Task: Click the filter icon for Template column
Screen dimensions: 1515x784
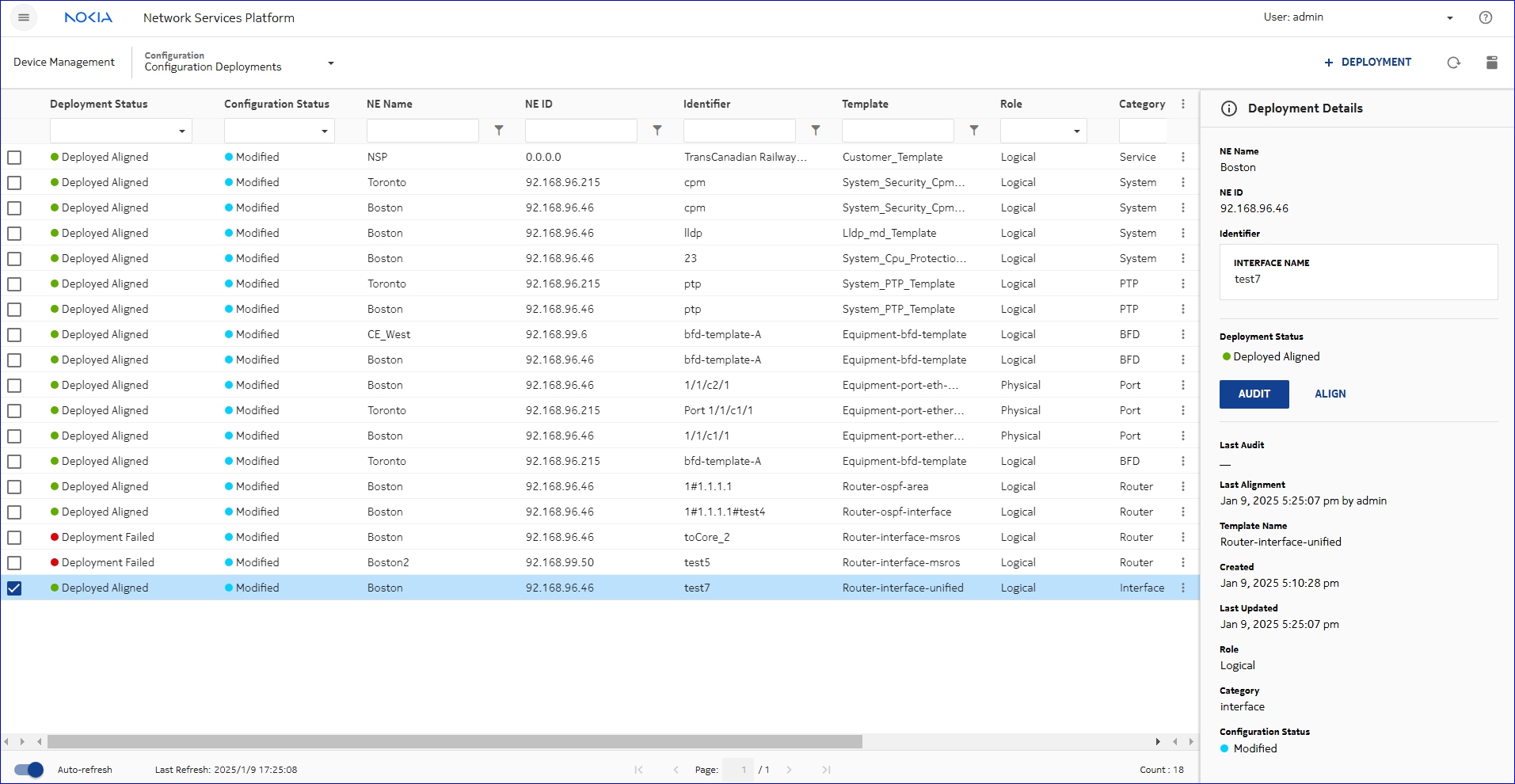Action: tap(974, 131)
